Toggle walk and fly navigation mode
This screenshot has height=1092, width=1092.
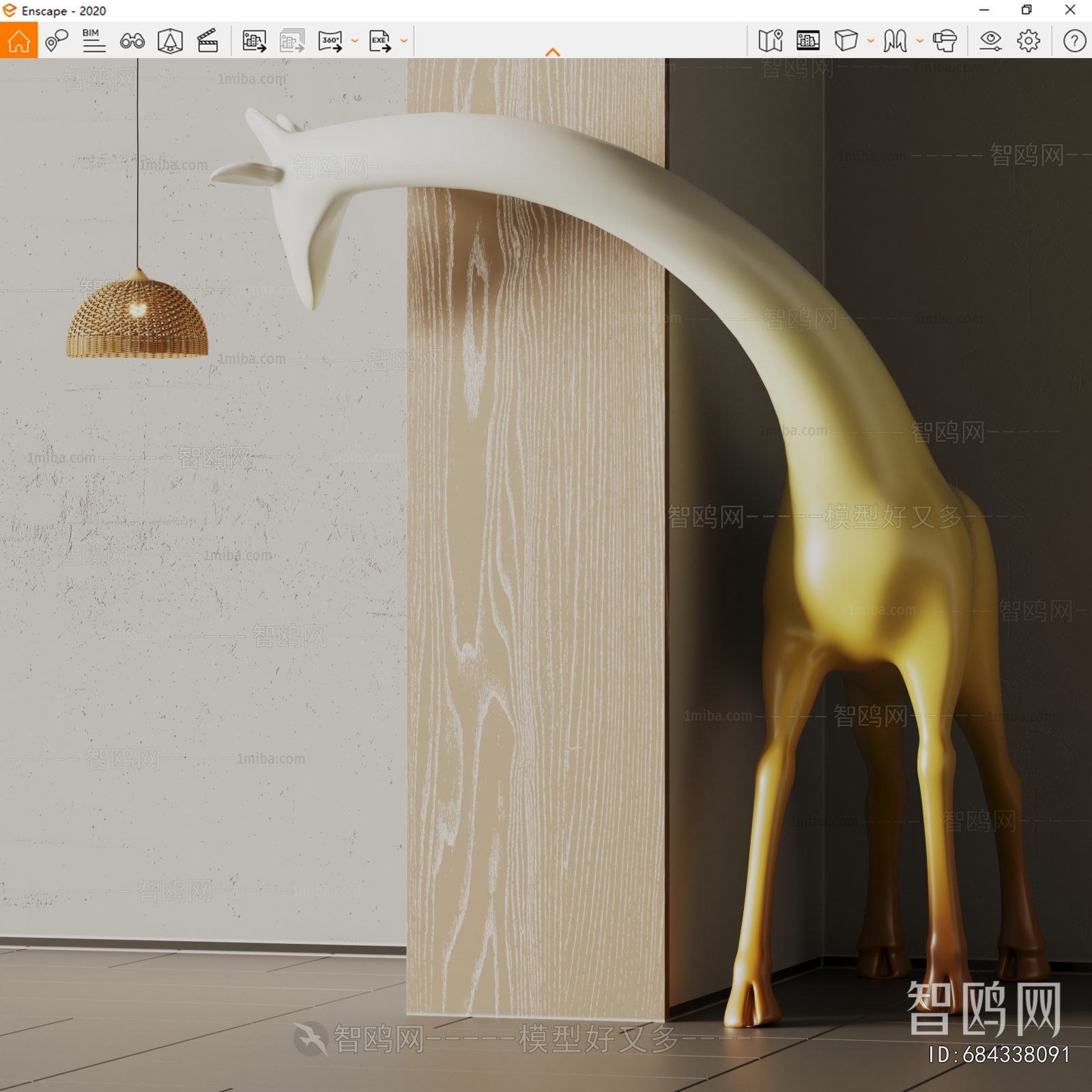tap(895, 41)
